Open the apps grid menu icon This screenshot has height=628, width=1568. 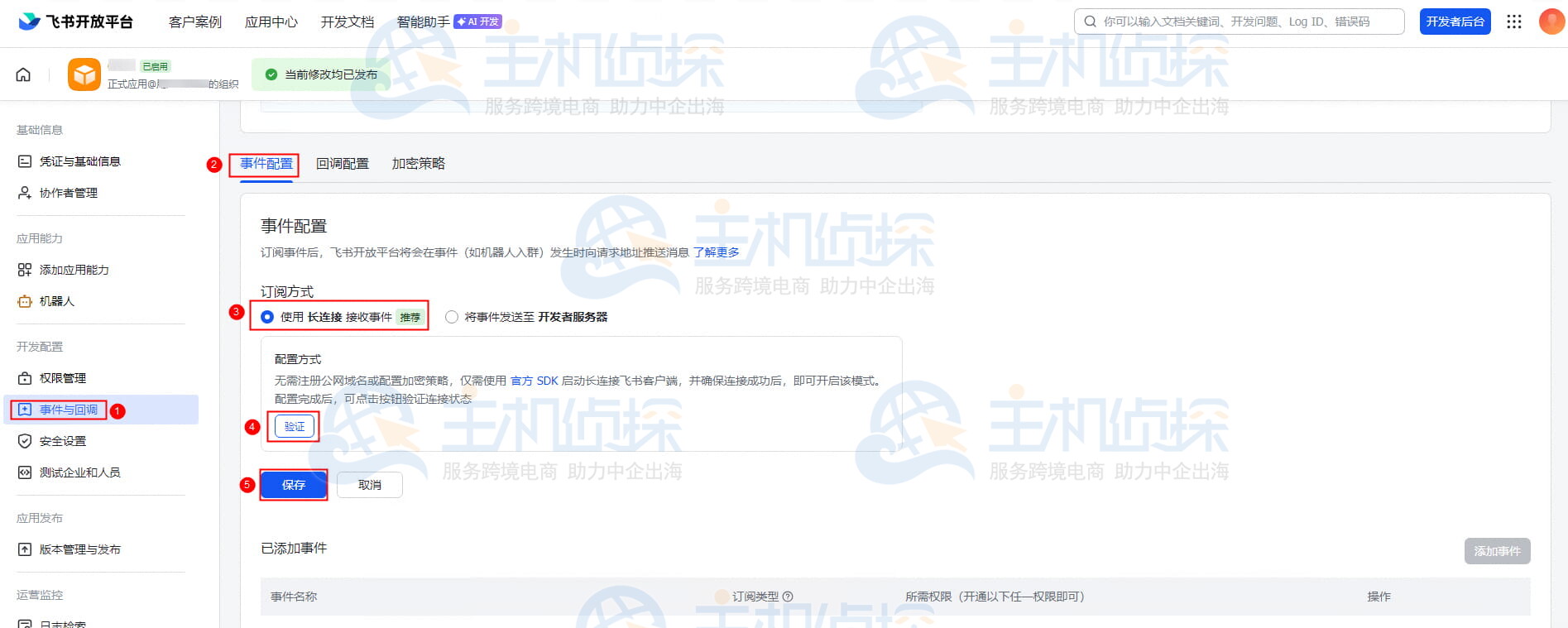point(1514,22)
